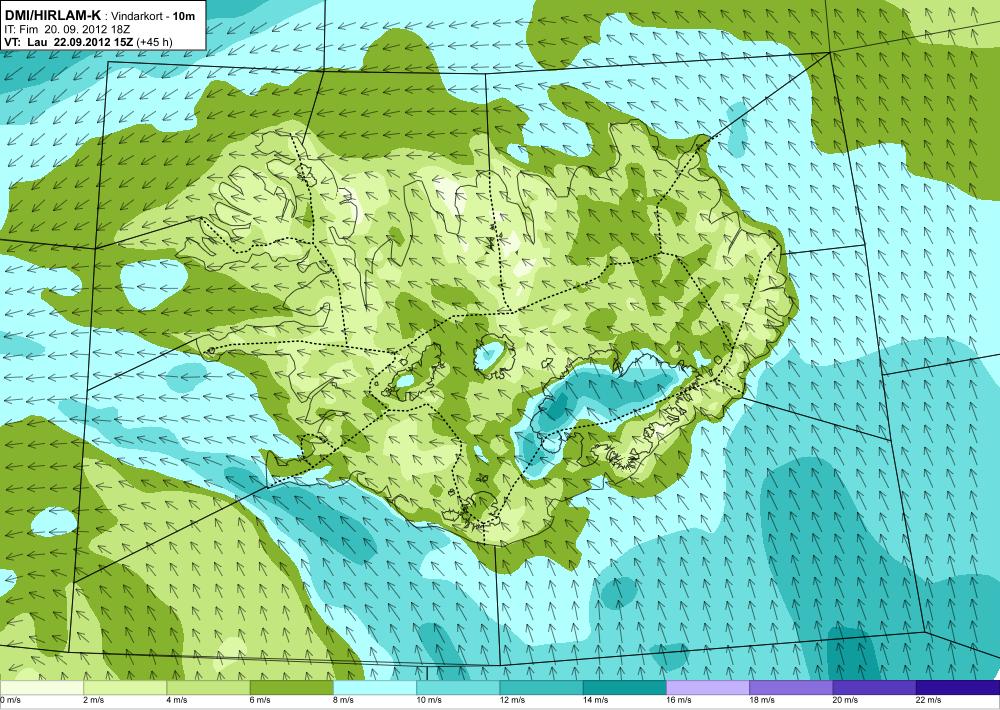
Task: Pick the dark indigo legend swatch above 22 m/s
Action: click(958, 688)
